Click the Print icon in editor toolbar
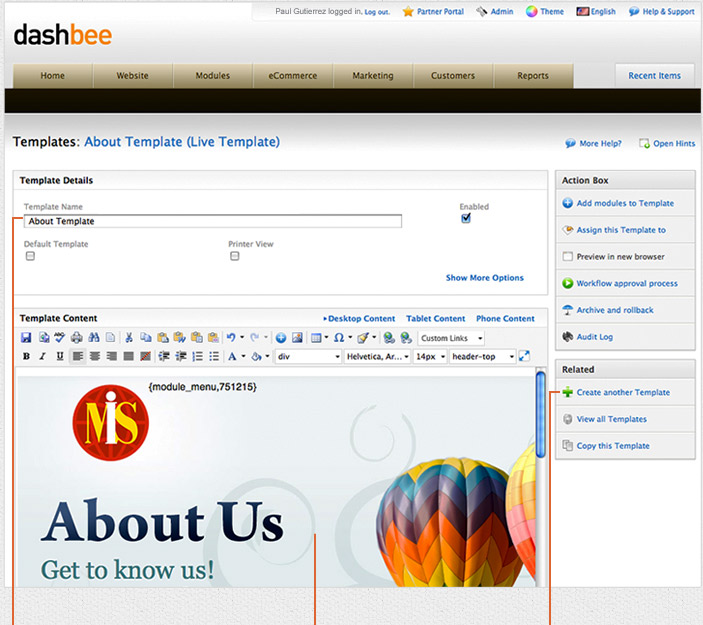 point(77,338)
